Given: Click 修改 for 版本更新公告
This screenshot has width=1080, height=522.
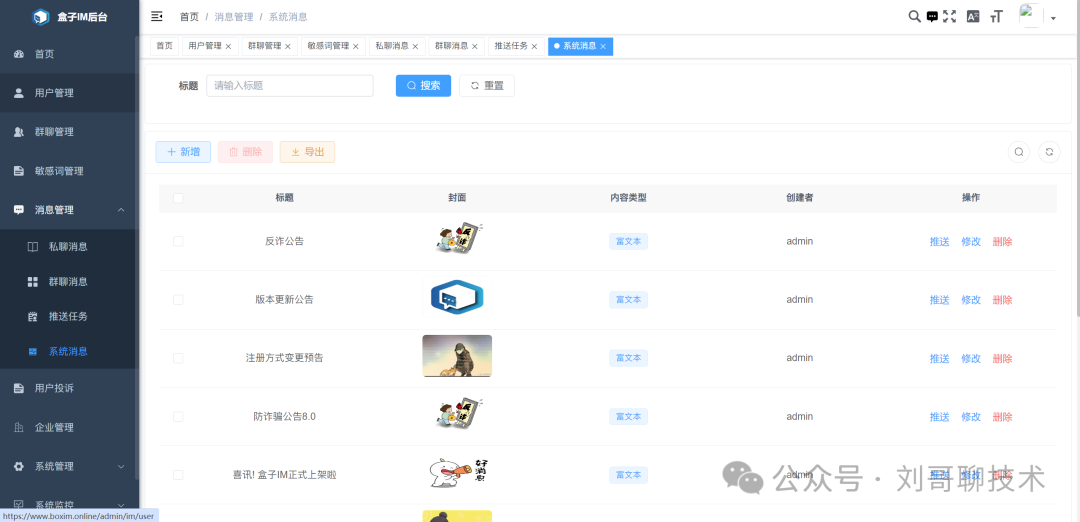Looking at the screenshot, I should click(x=971, y=300).
